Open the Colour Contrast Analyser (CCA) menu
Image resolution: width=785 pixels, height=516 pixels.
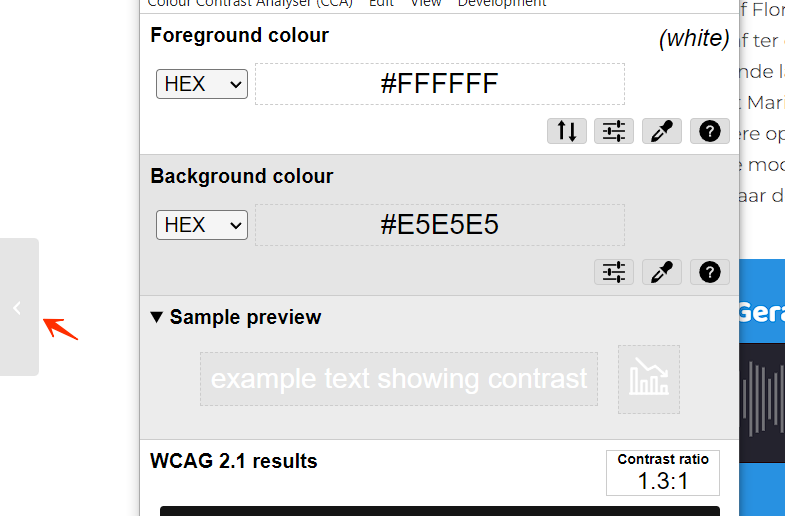[x=250, y=4]
